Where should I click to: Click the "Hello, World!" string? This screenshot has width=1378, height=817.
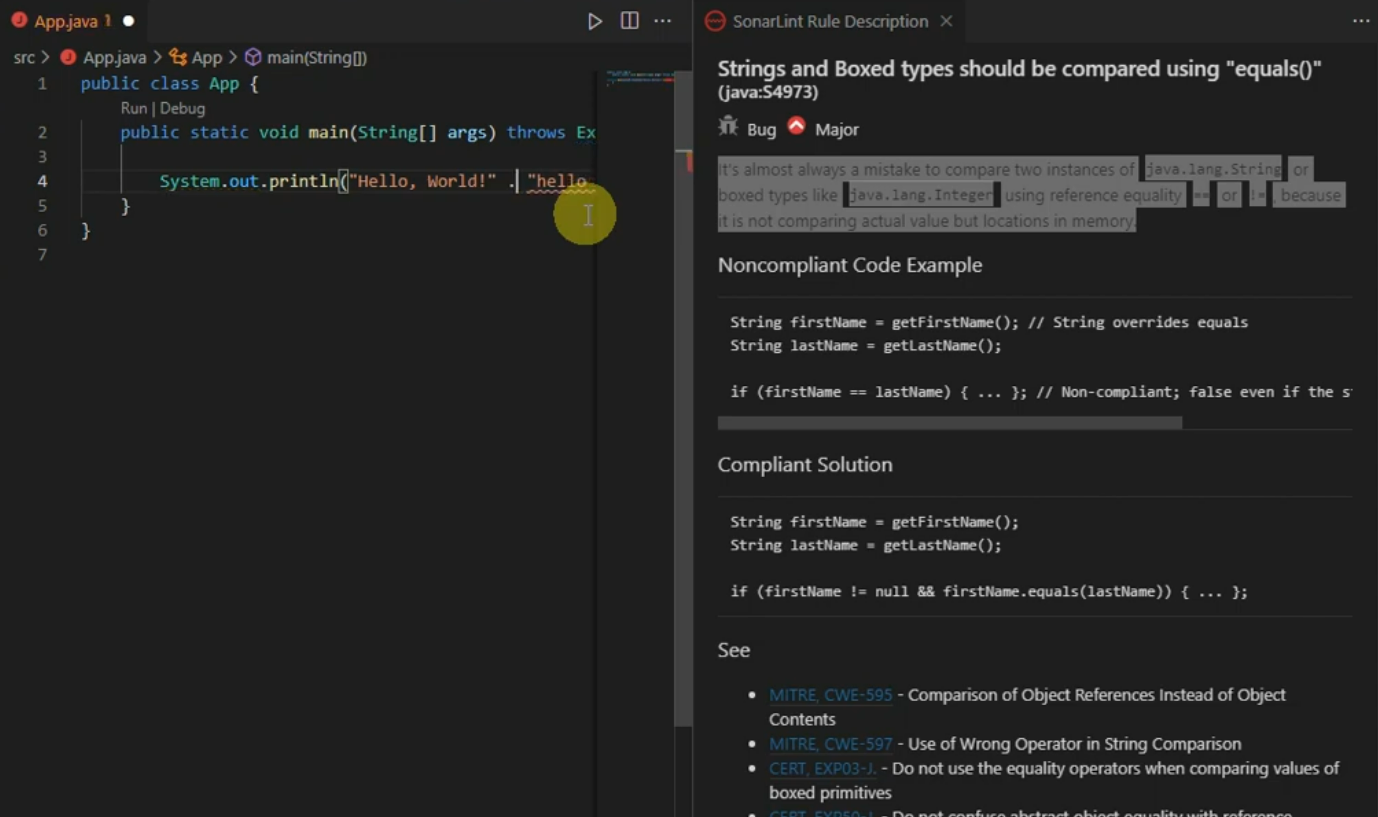pos(423,182)
